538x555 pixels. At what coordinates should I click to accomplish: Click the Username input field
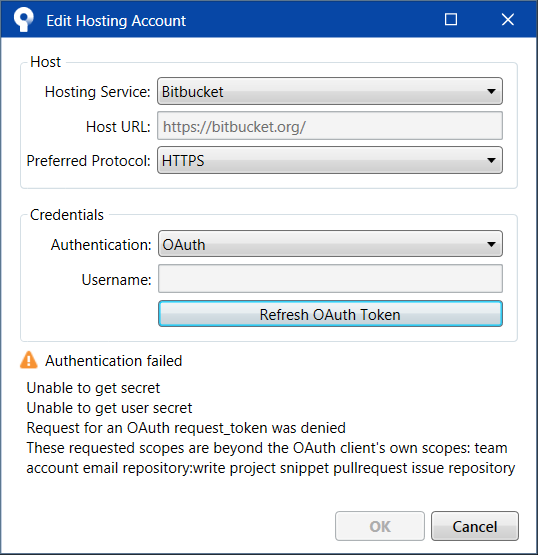(330, 279)
